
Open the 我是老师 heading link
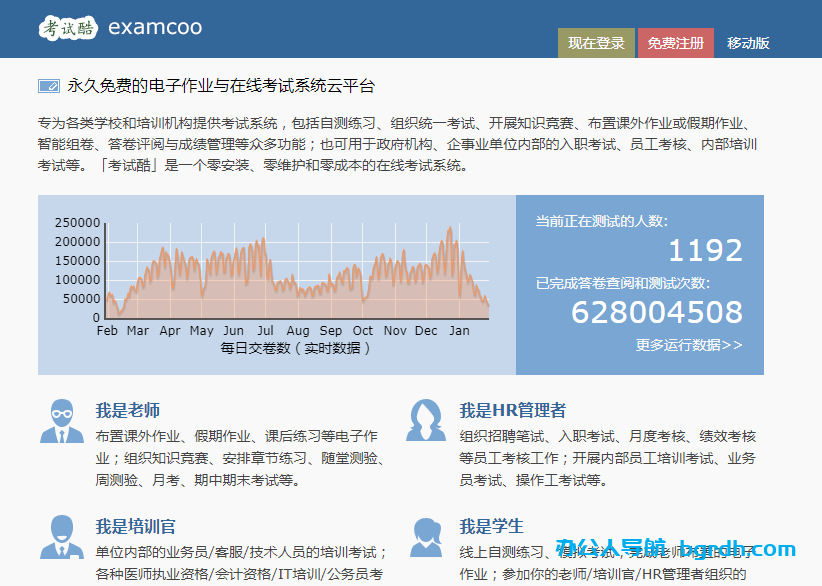pos(127,410)
